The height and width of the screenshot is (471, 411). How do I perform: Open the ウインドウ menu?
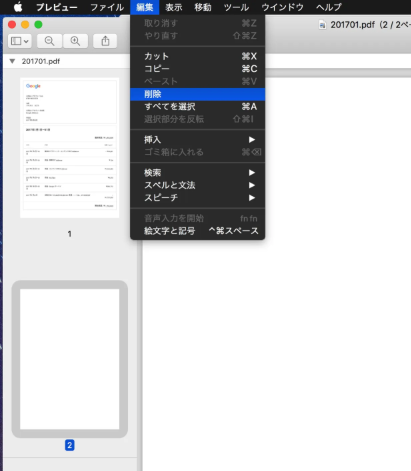(282, 7)
